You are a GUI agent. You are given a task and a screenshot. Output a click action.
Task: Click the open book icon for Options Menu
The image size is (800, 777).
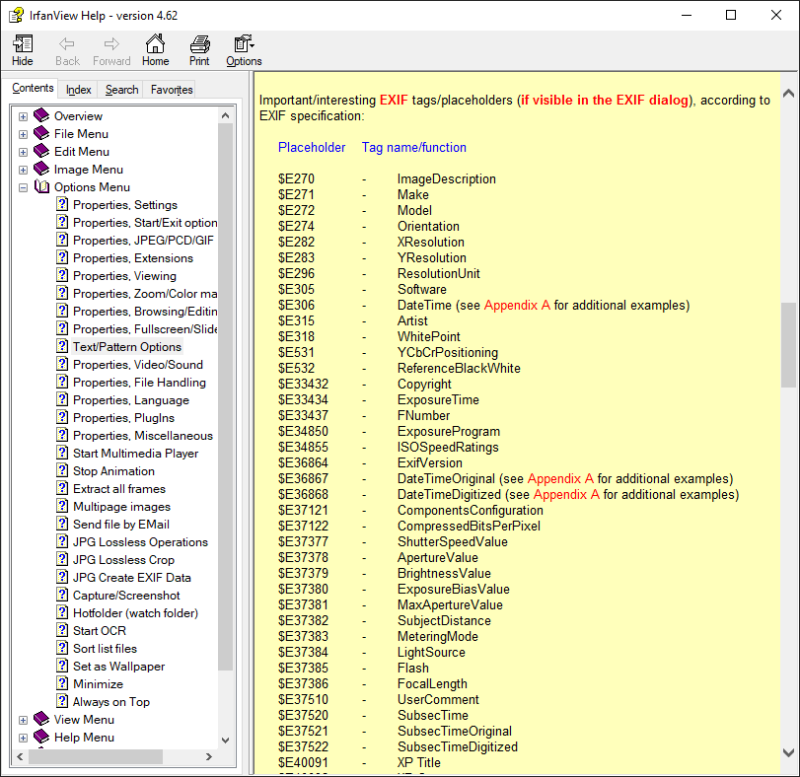[x=41, y=187]
